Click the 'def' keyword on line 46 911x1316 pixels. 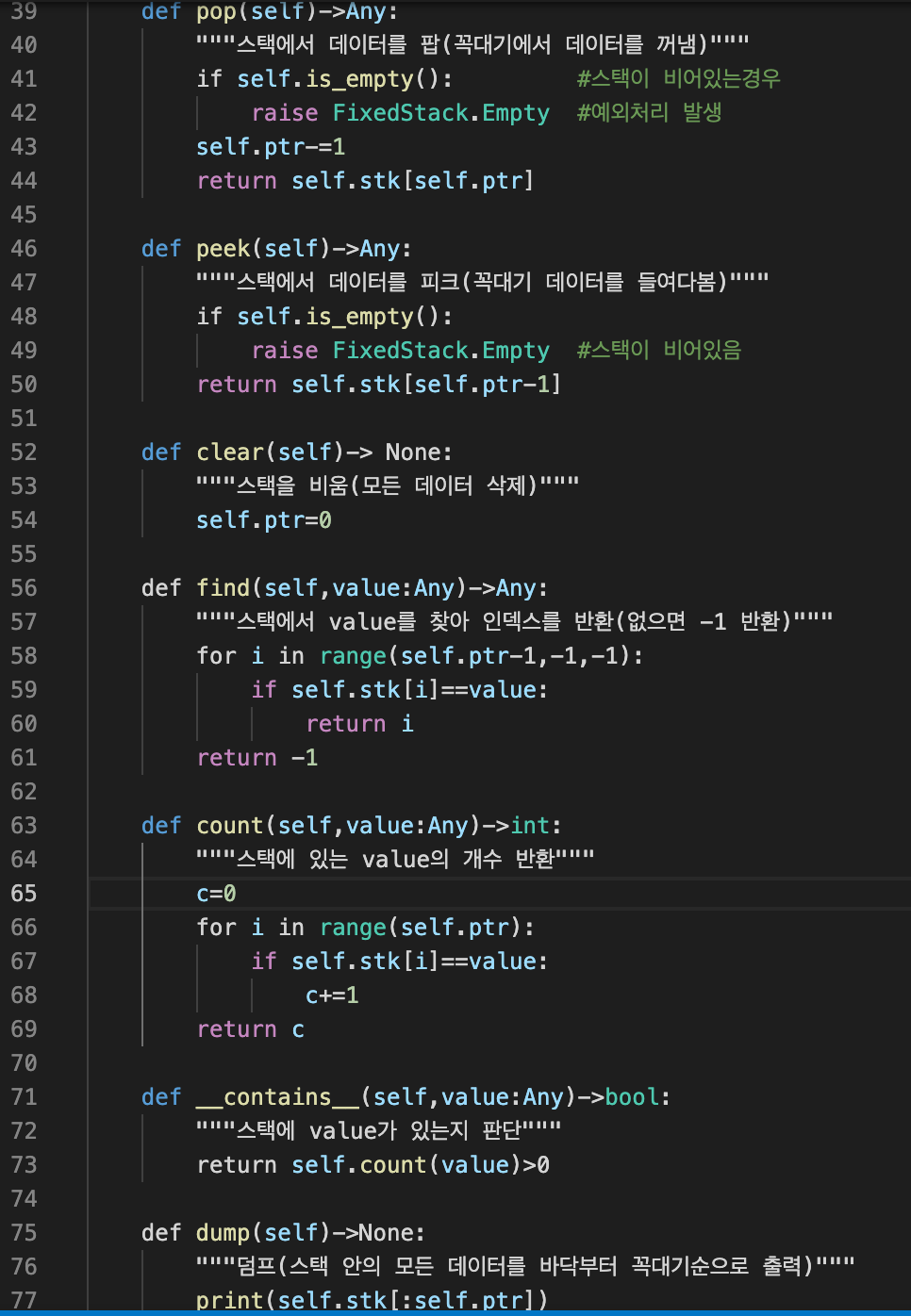tap(161, 249)
